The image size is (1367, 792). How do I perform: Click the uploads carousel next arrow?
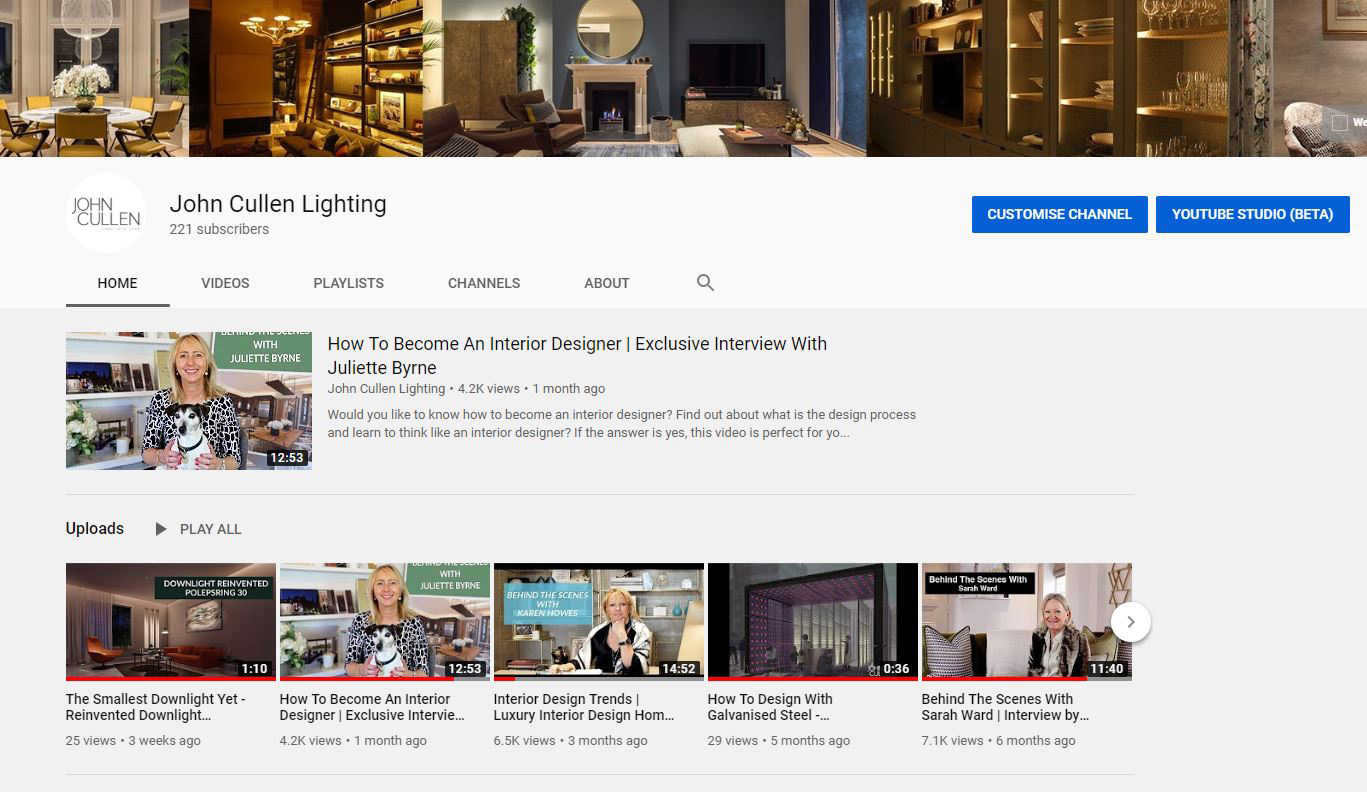click(x=1130, y=622)
